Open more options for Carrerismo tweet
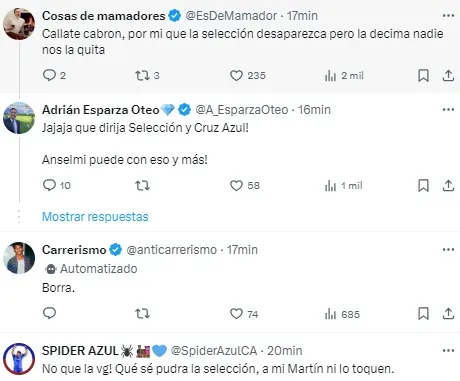 (448, 250)
